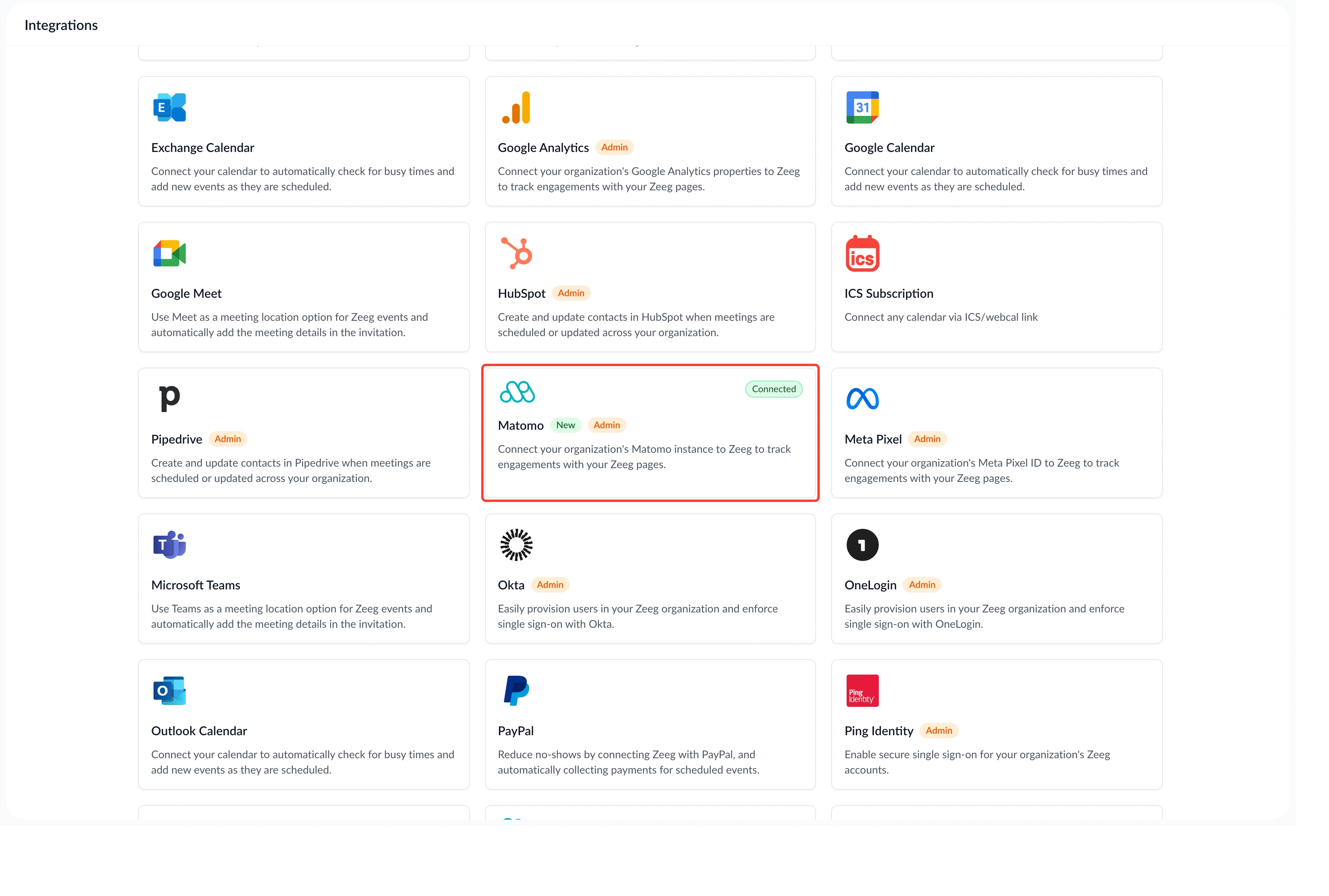Click the Ping Identity card description text

pyautogui.click(x=977, y=762)
